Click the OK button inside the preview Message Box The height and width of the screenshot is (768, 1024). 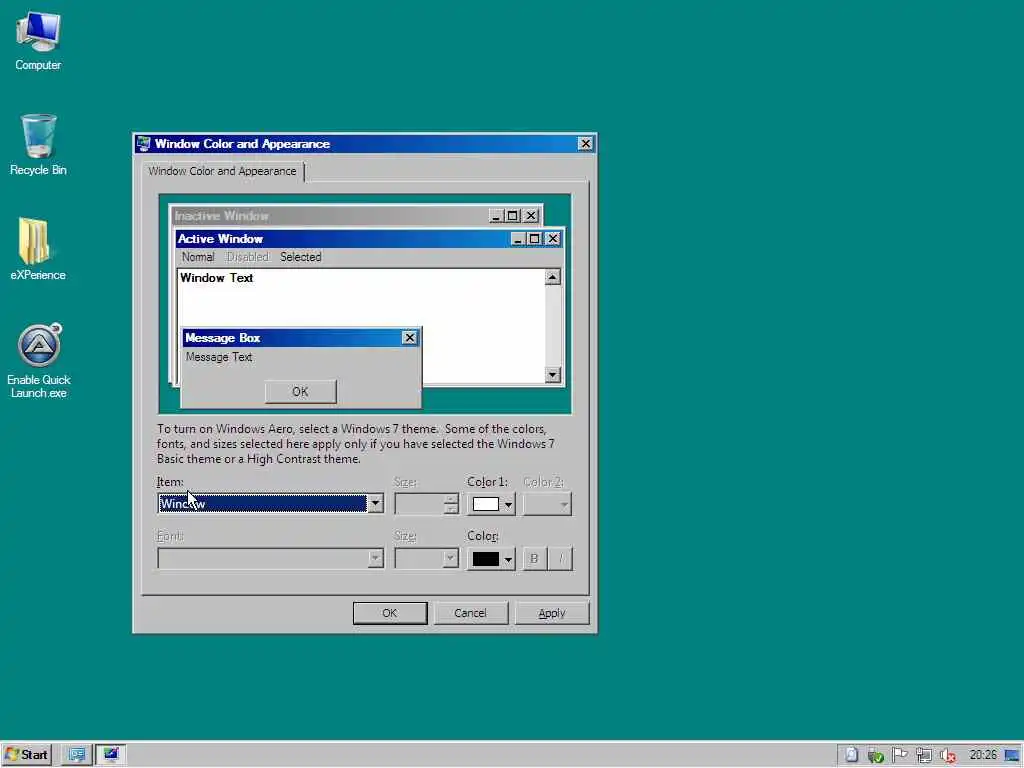(x=300, y=392)
